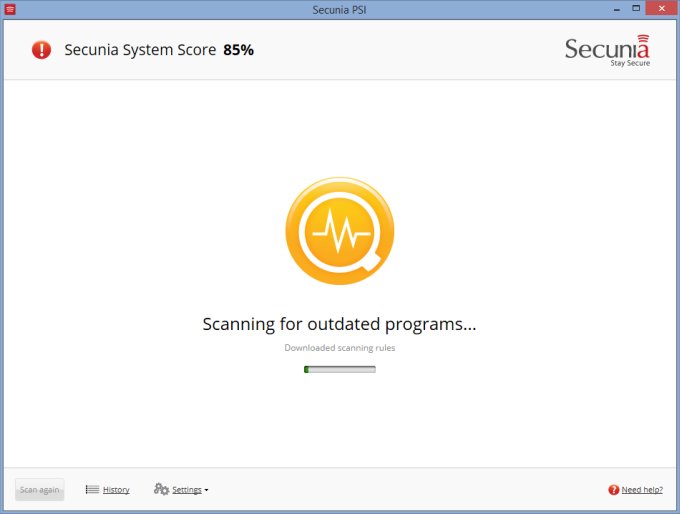
Task: Click the Secunia System Score label
Action: [x=140, y=50]
